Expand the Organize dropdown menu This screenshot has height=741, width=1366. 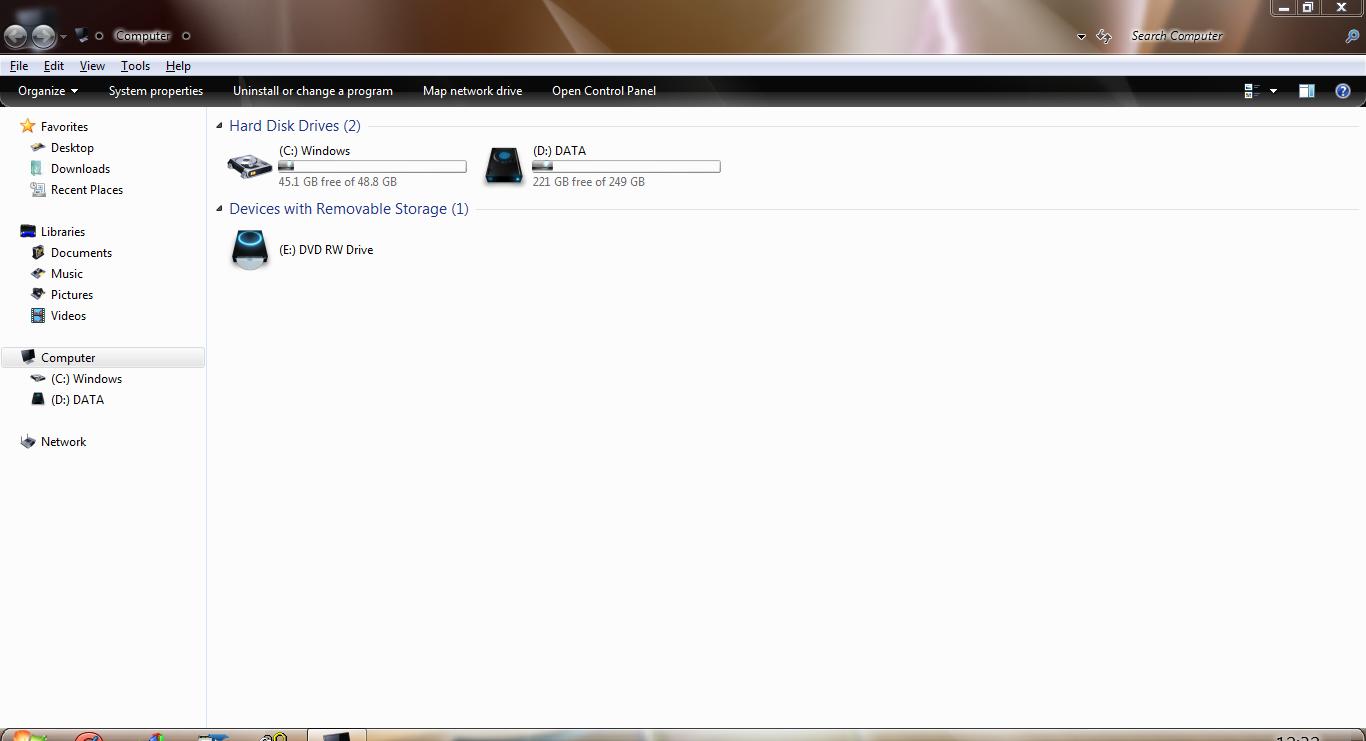[x=47, y=91]
